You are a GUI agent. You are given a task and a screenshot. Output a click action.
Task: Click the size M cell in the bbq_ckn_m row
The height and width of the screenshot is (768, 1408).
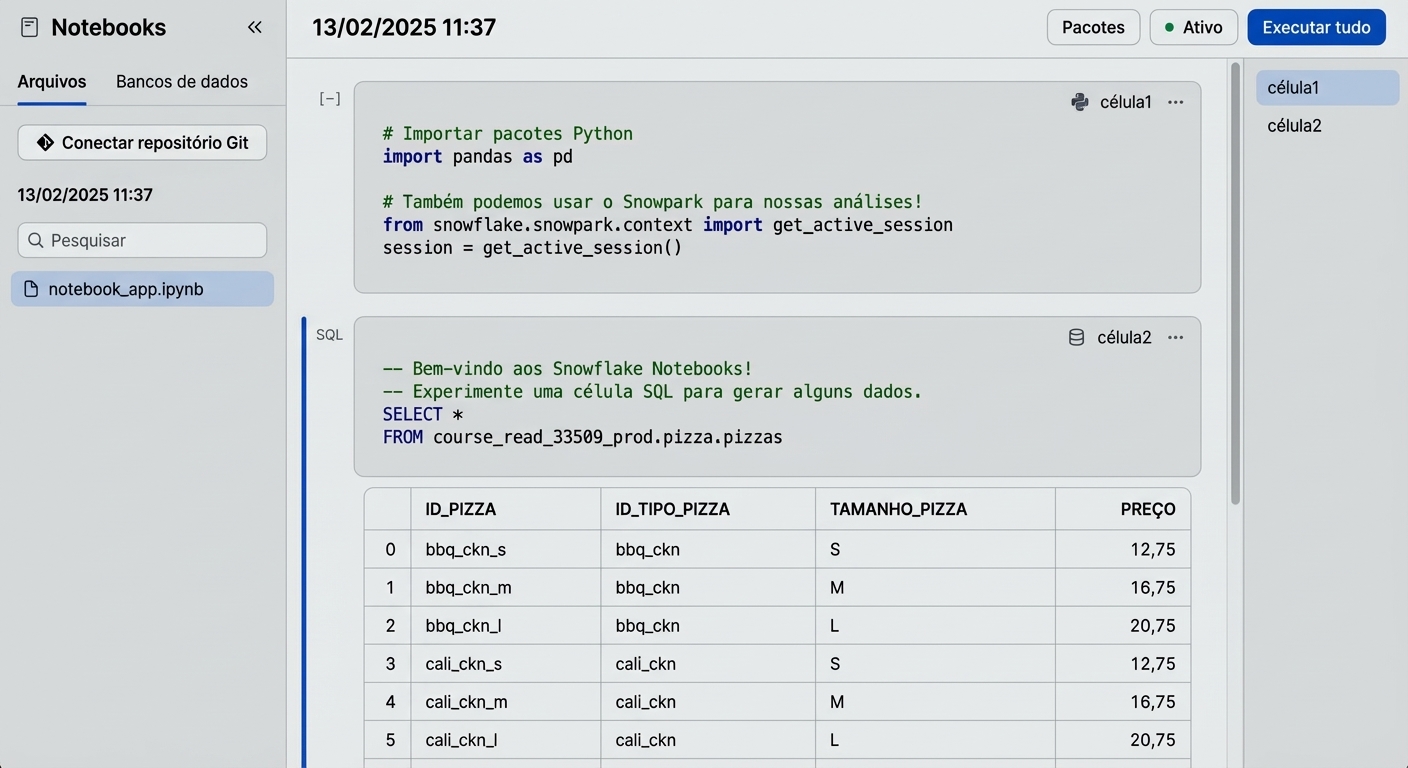point(935,587)
